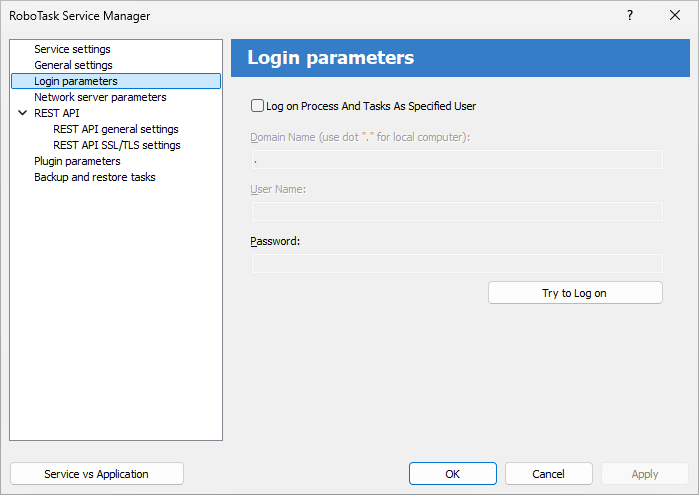Cancel the Service Manager dialog
This screenshot has height=495, width=699.
tap(548, 474)
